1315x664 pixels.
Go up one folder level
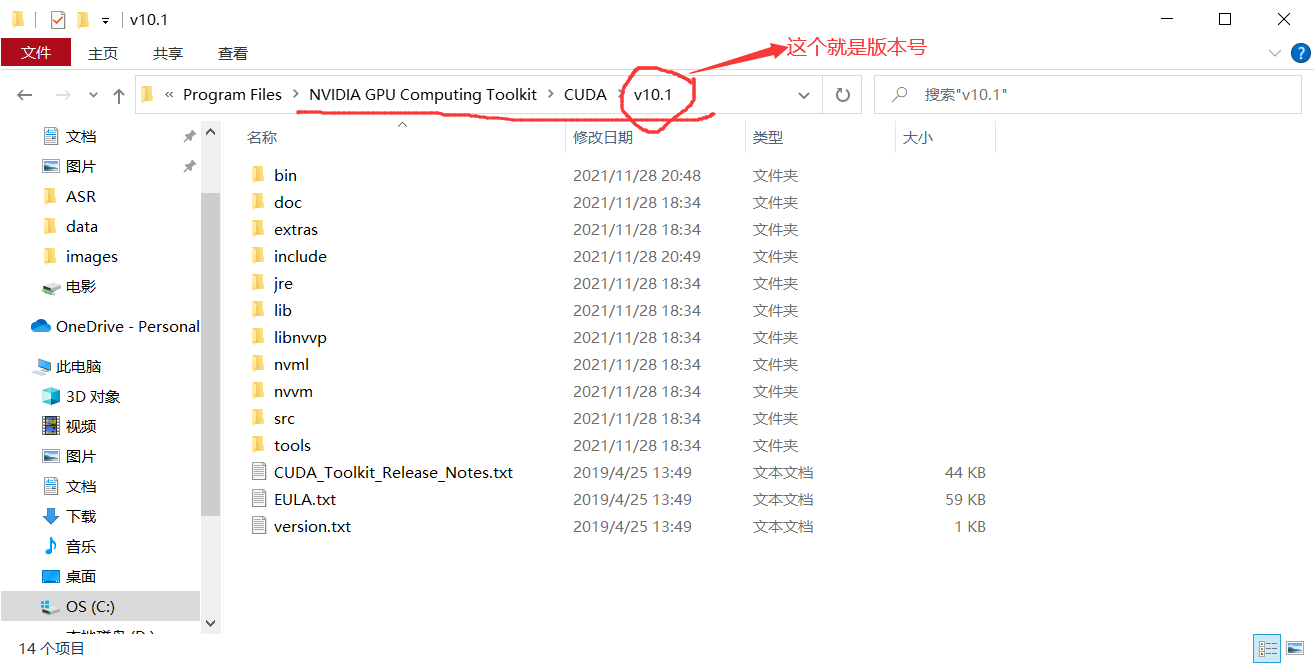119,95
